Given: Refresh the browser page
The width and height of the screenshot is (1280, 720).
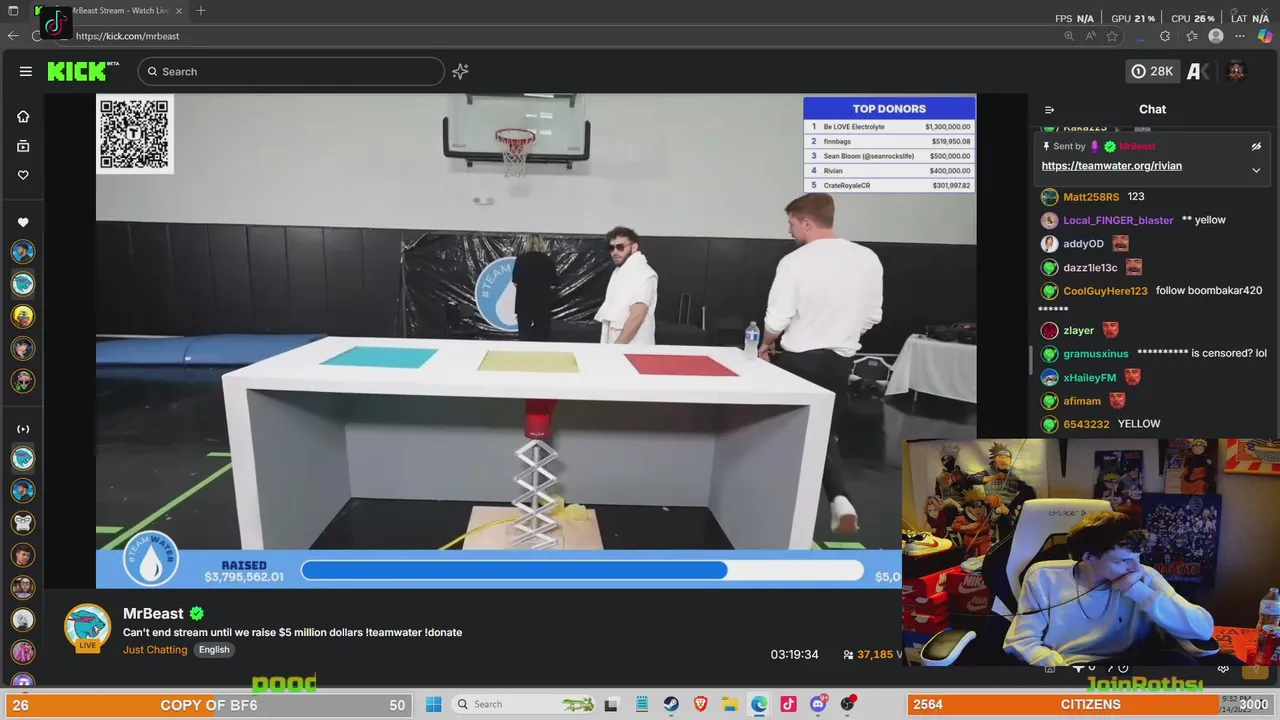Looking at the screenshot, I should [x=37, y=36].
